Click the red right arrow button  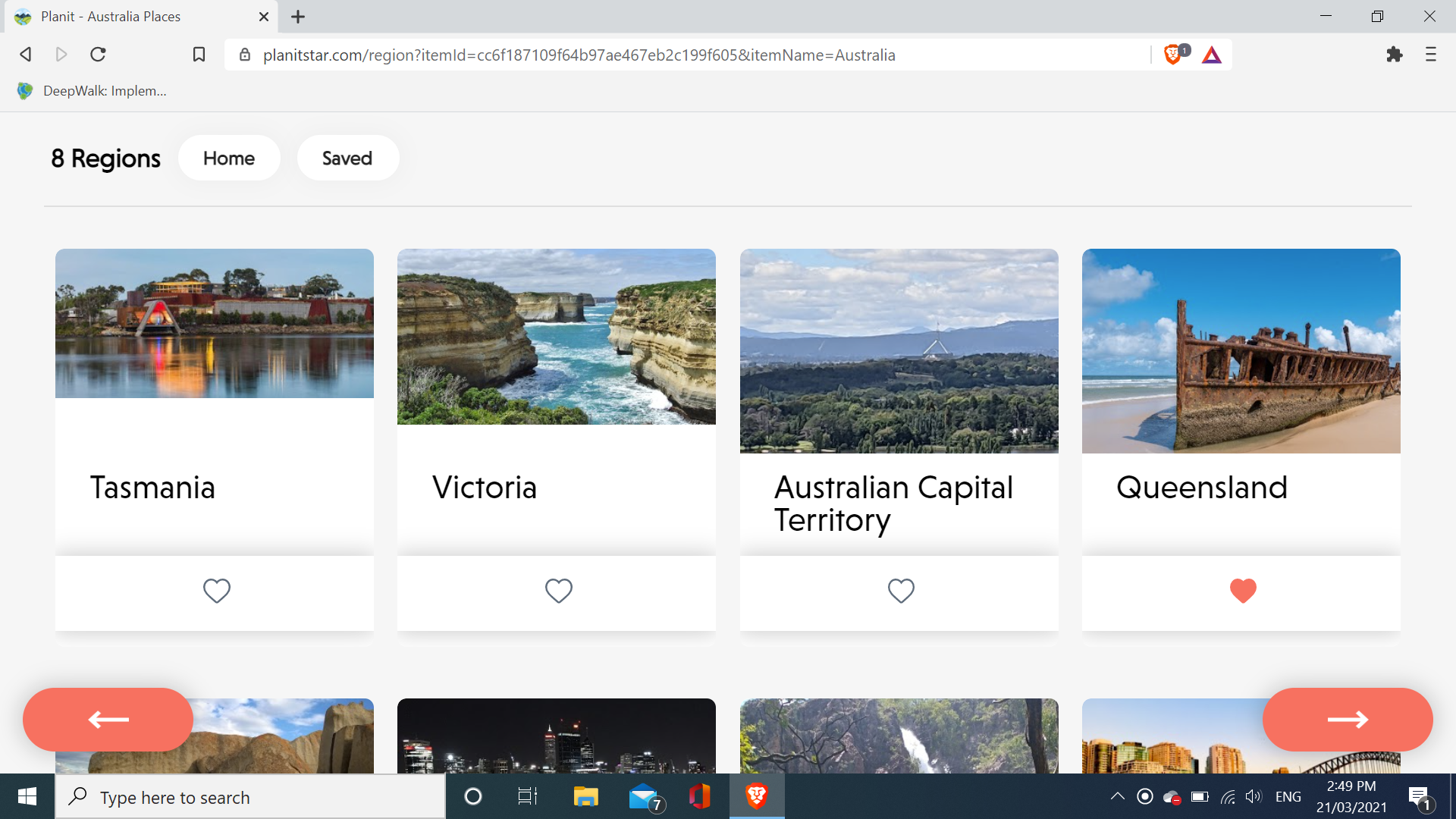pos(1347,719)
